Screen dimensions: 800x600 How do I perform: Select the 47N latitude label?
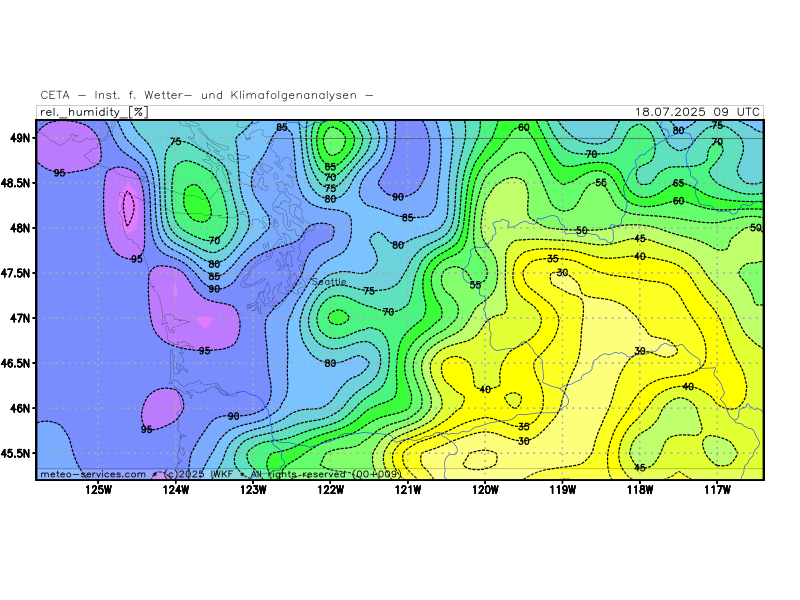(x=20, y=318)
